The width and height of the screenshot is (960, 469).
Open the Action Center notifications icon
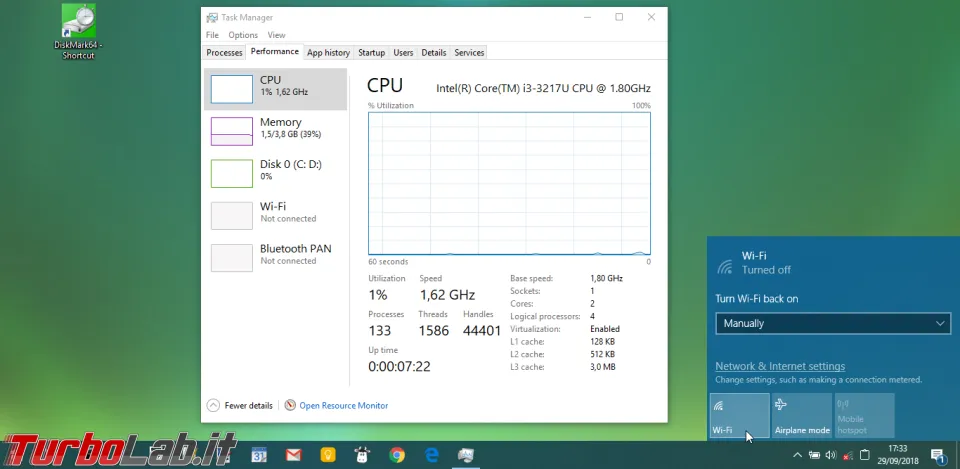click(x=938, y=456)
